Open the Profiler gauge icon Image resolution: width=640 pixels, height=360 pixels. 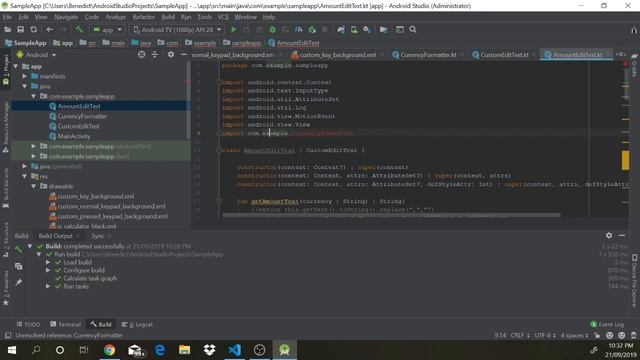click(x=299, y=29)
